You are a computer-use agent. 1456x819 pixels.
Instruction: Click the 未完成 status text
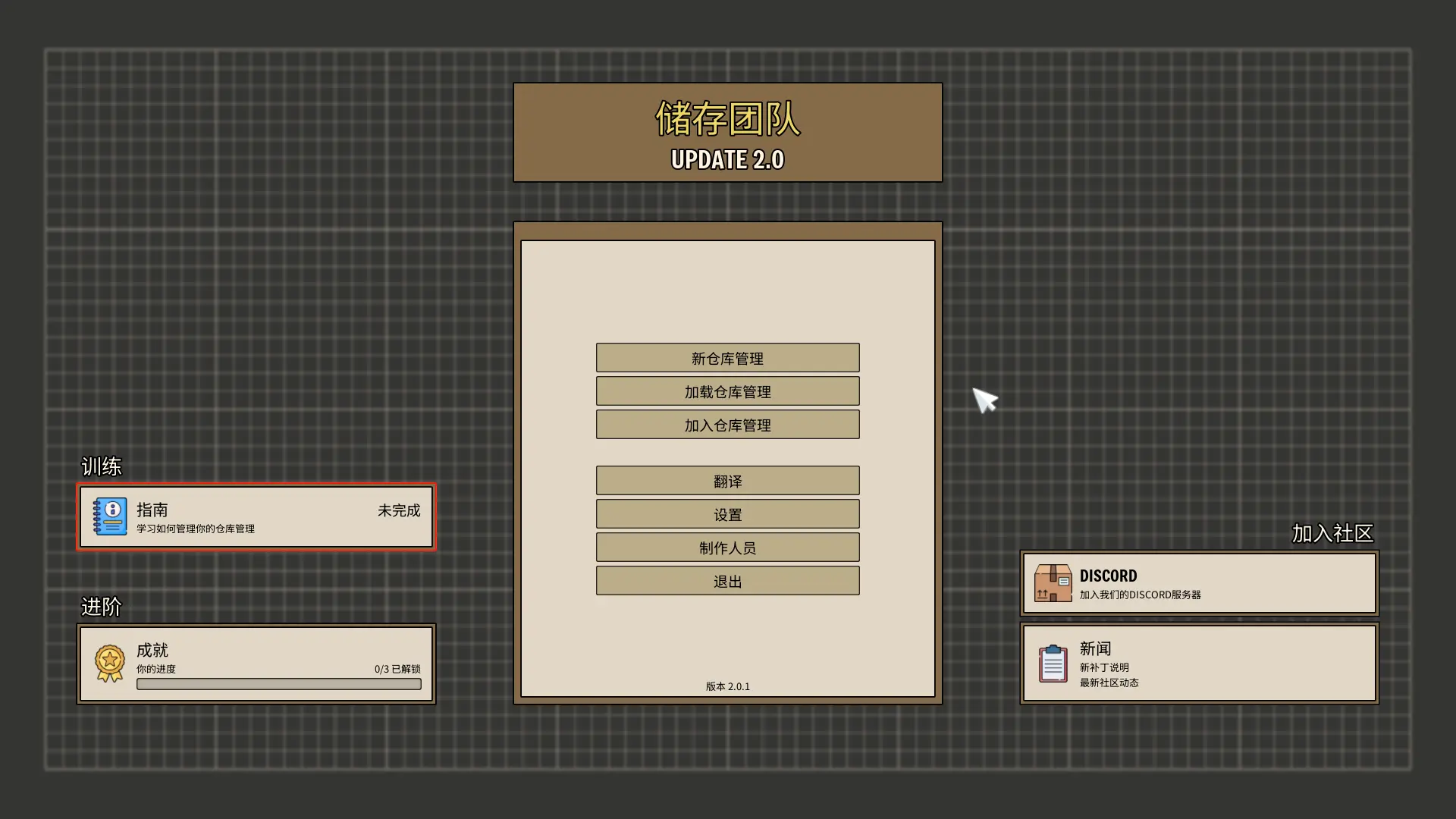[x=399, y=510]
